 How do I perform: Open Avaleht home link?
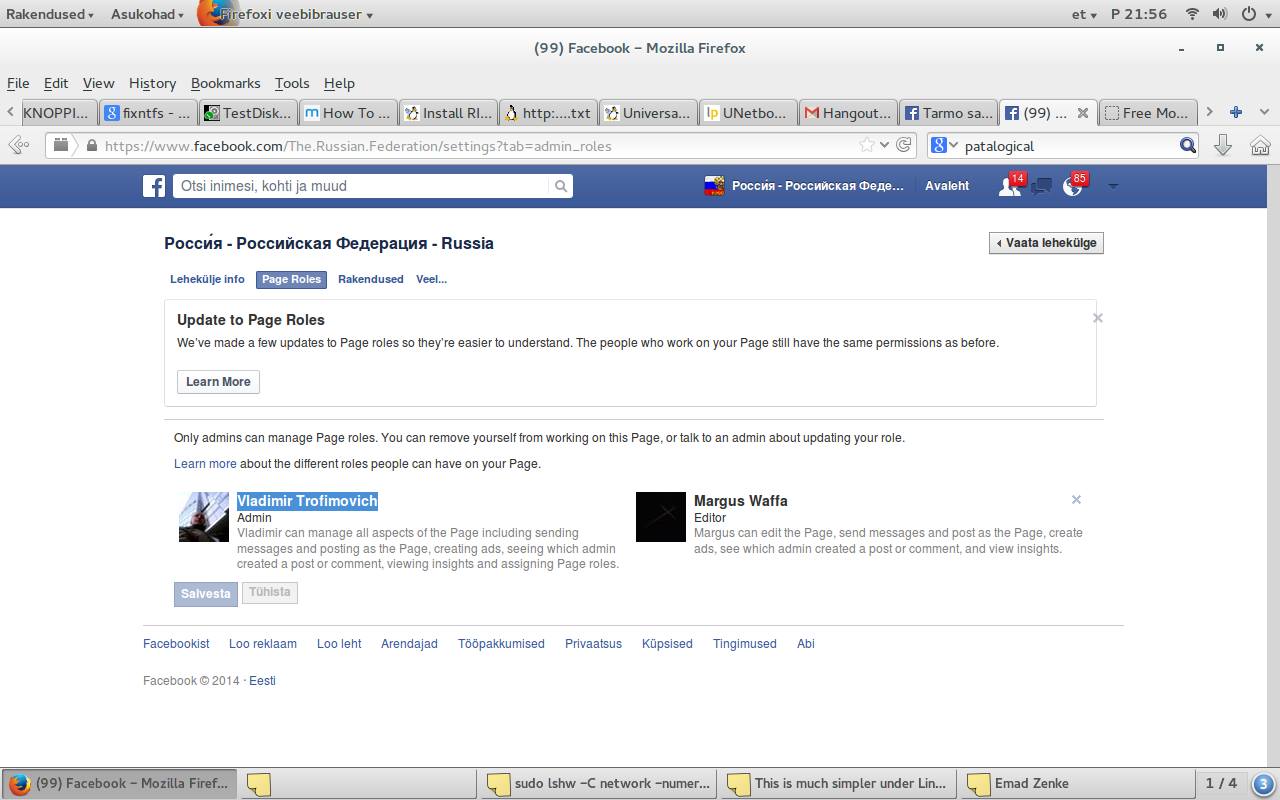947,186
